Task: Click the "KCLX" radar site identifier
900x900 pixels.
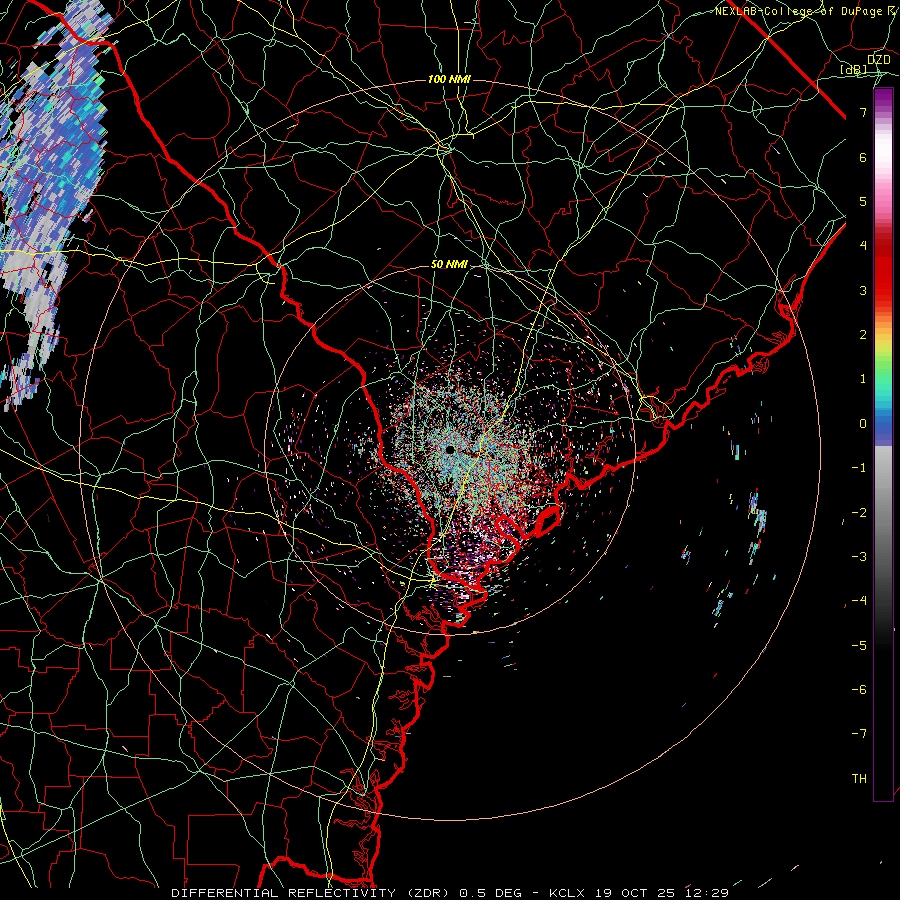Action: point(567,893)
